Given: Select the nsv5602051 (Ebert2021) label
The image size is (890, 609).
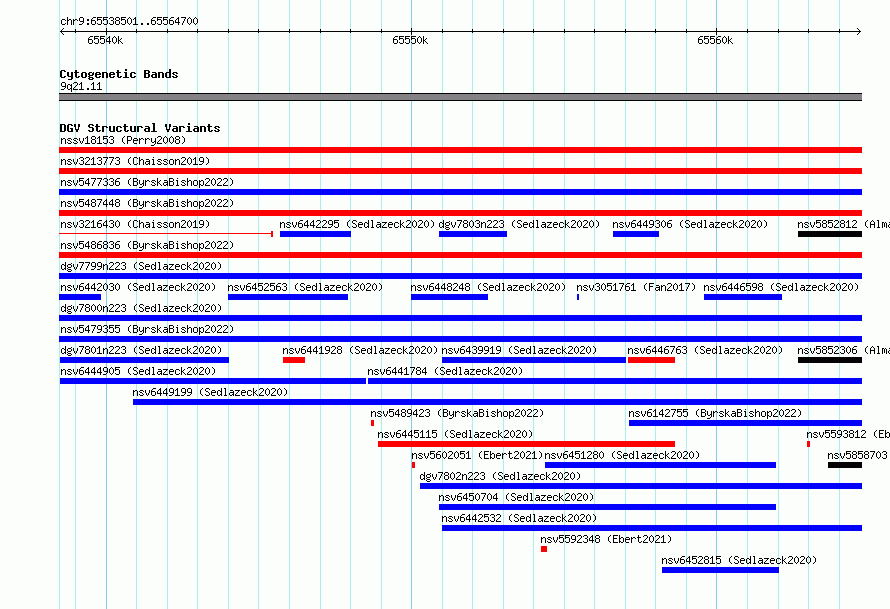Looking at the screenshot, I should coord(477,455).
